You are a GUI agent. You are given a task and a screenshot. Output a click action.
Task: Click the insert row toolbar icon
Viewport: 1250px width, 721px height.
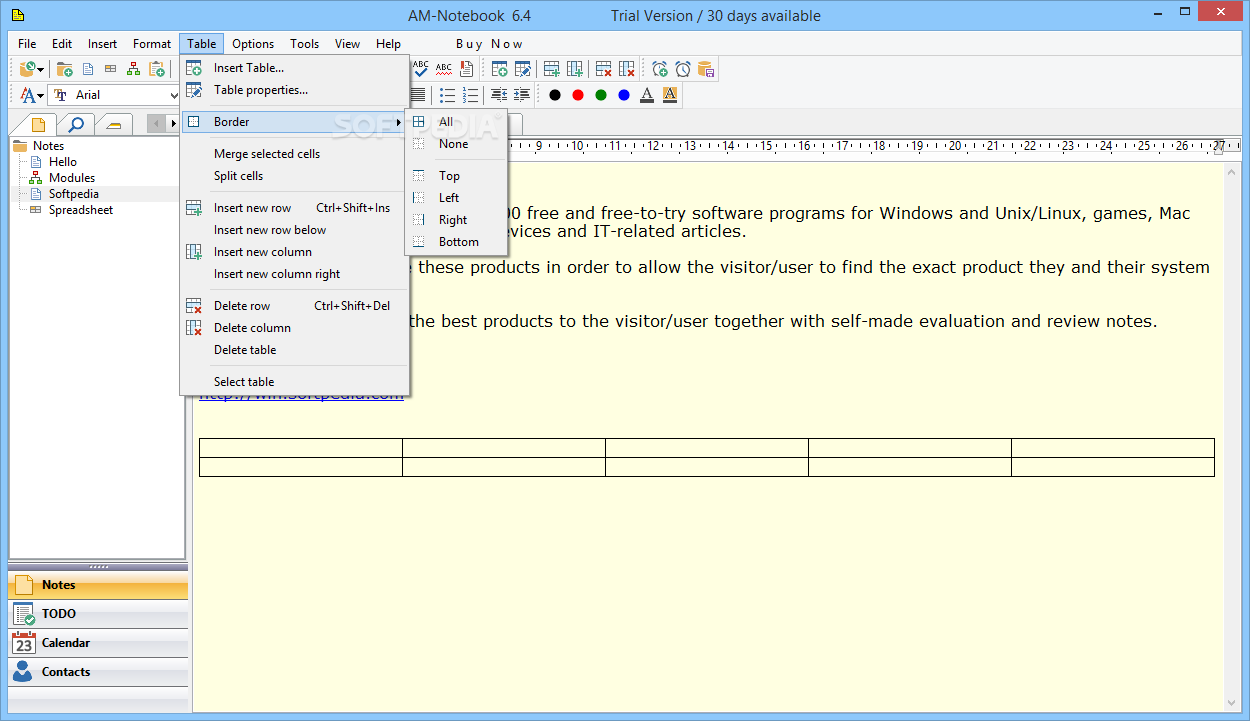[551, 69]
